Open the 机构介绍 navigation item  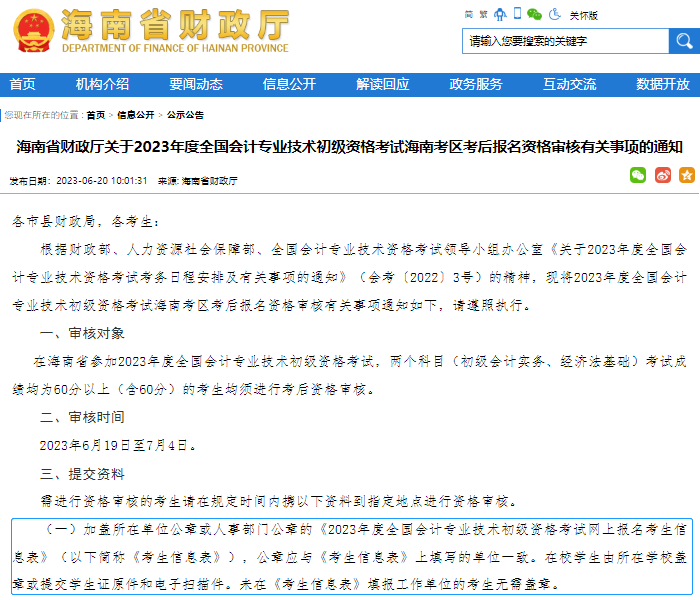pyautogui.click(x=102, y=84)
